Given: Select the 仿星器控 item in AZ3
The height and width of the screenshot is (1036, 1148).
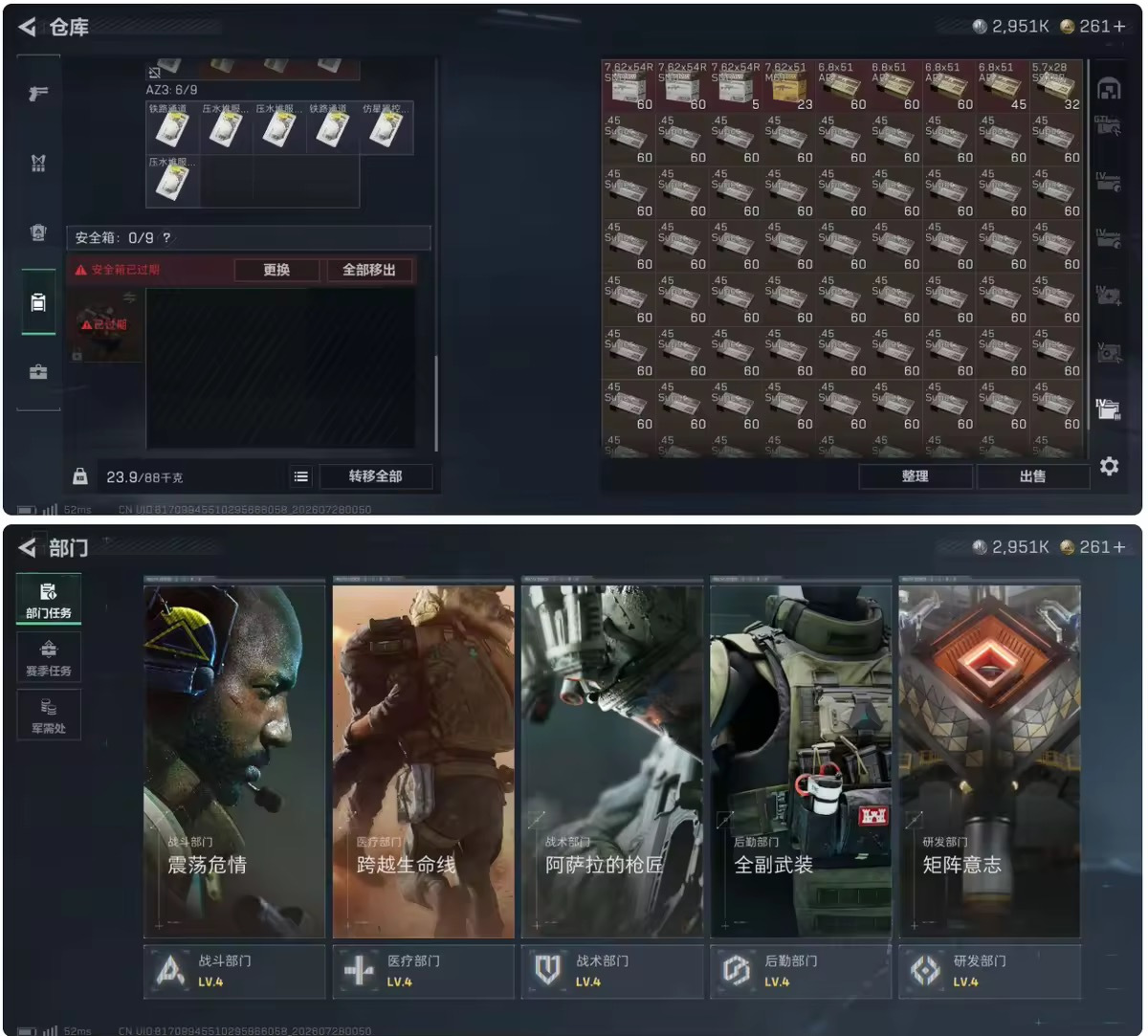Looking at the screenshot, I should pos(386,127).
